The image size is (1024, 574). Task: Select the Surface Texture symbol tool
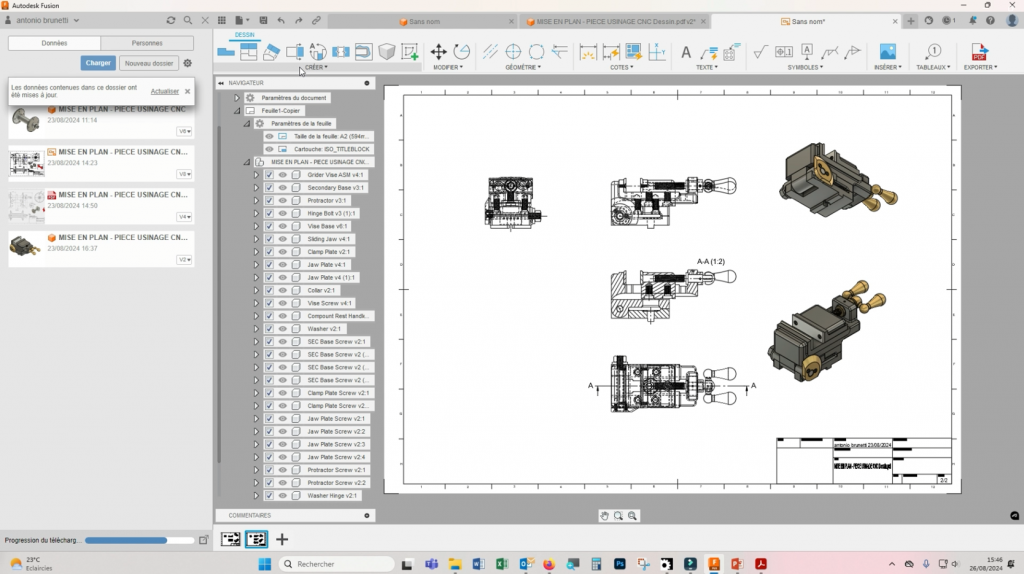[760, 52]
